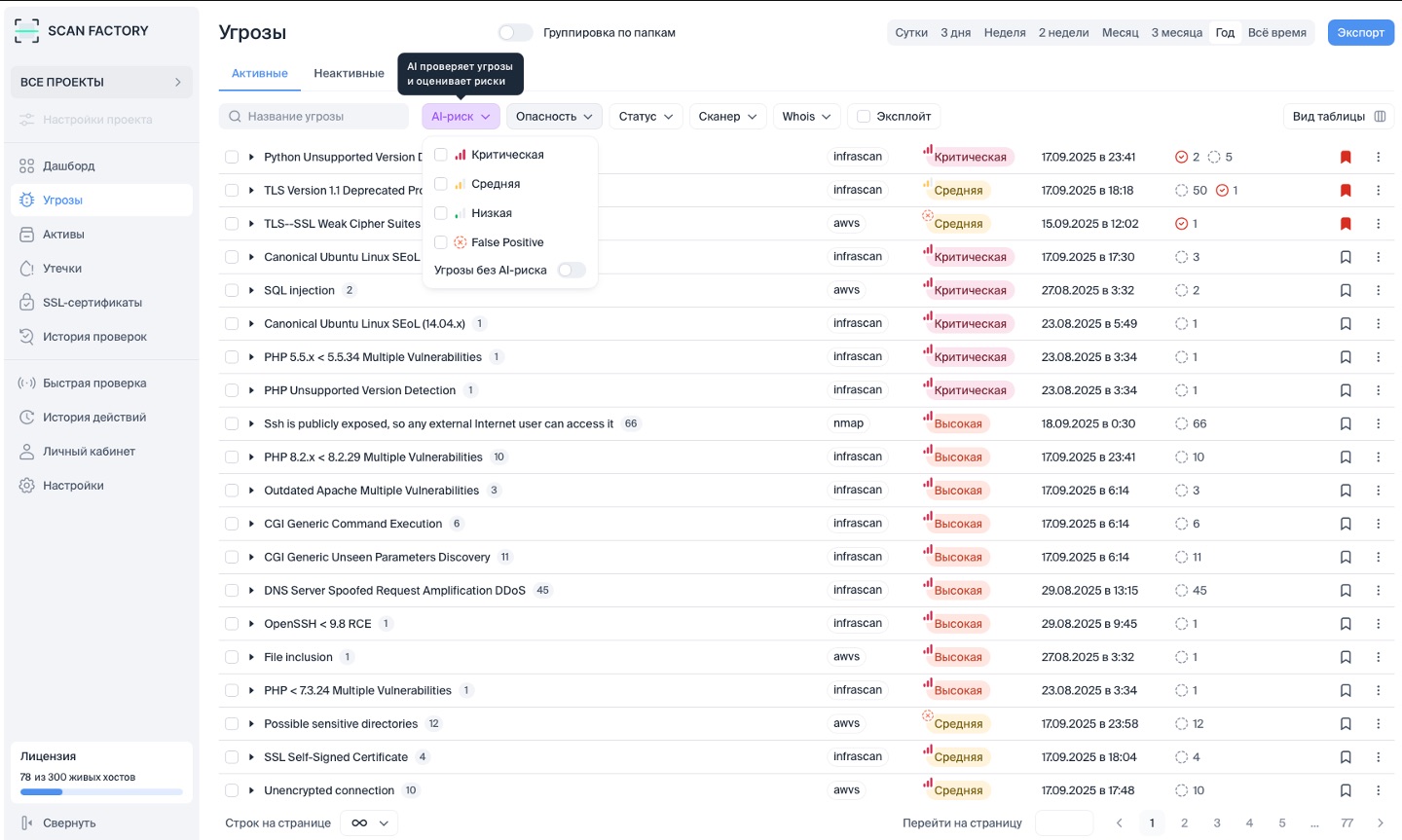Click the Утечки sidebar icon

point(27,269)
